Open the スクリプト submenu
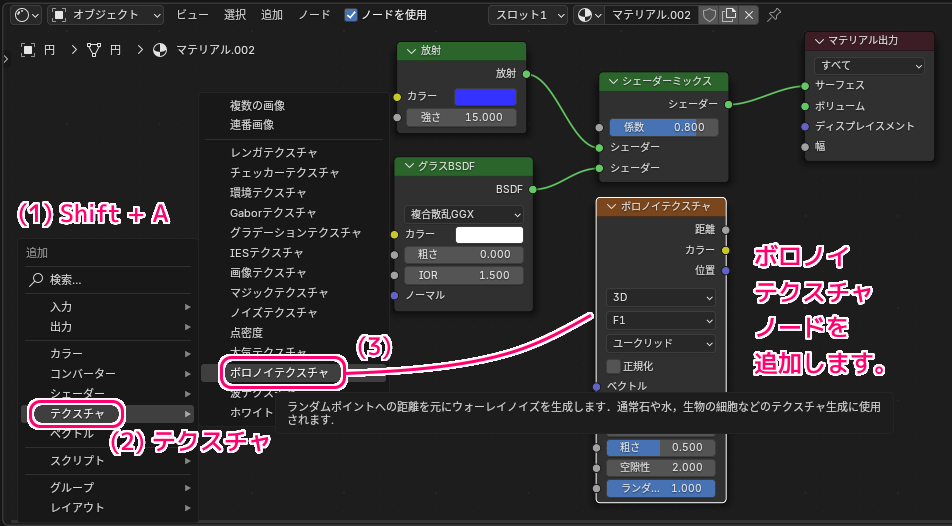952x526 pixels. [x=108, y=460]
